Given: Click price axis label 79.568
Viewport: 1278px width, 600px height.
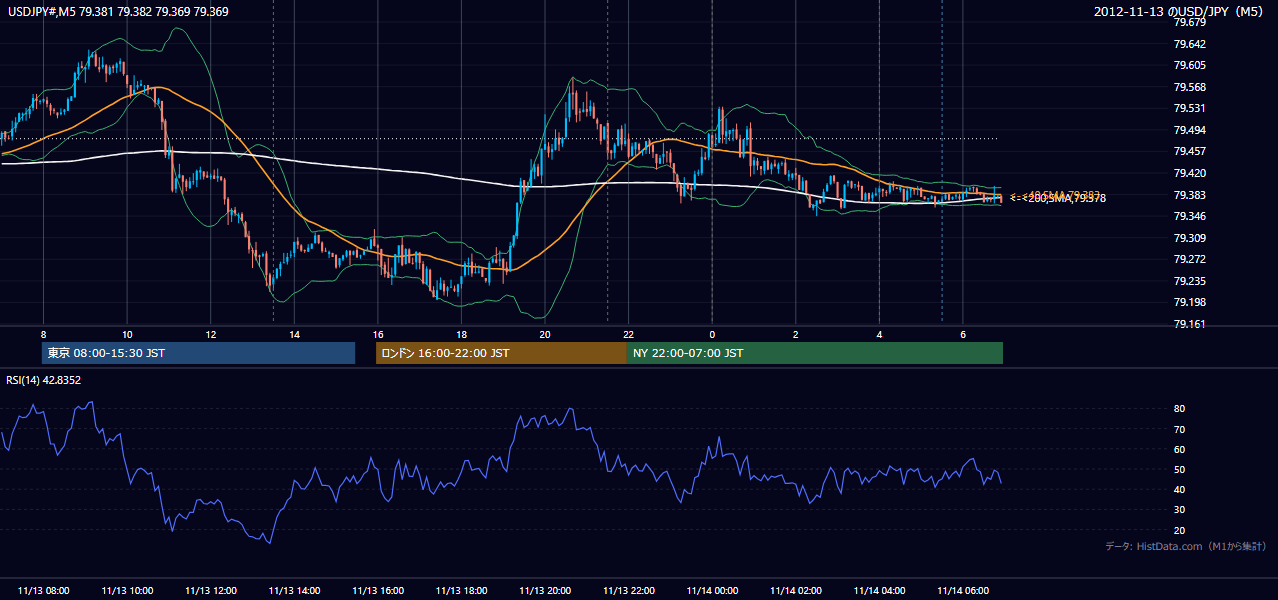Looking at the screenshot, I should pos(1189,87).
